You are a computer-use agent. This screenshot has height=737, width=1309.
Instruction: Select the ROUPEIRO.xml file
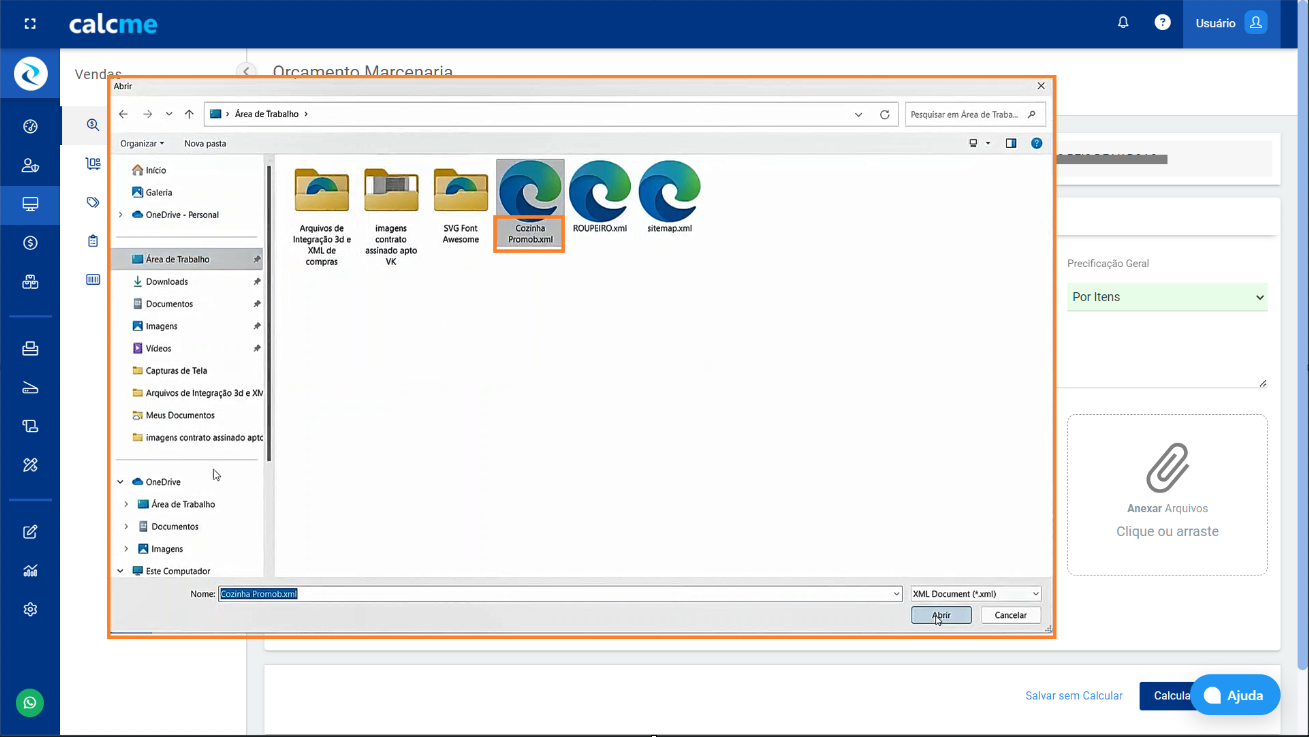tap(600, 197)
